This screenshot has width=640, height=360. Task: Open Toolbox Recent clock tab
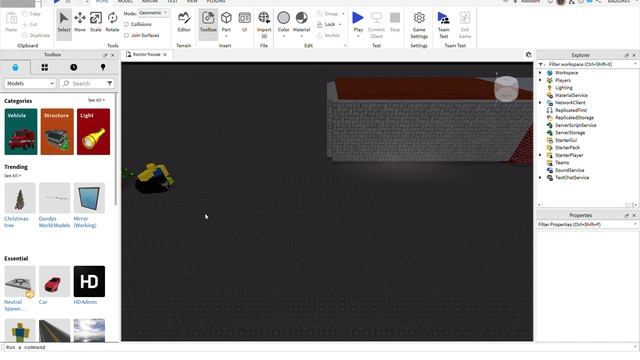(73, 67)
